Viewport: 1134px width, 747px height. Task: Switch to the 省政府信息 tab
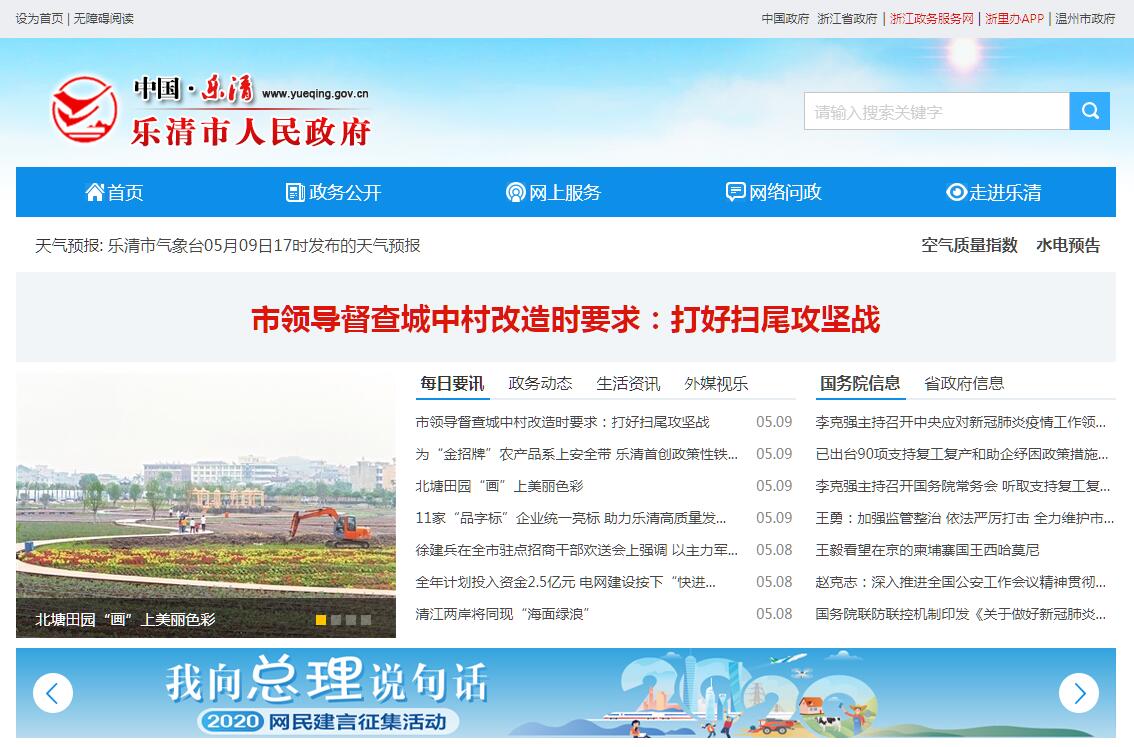click(963, 383)
